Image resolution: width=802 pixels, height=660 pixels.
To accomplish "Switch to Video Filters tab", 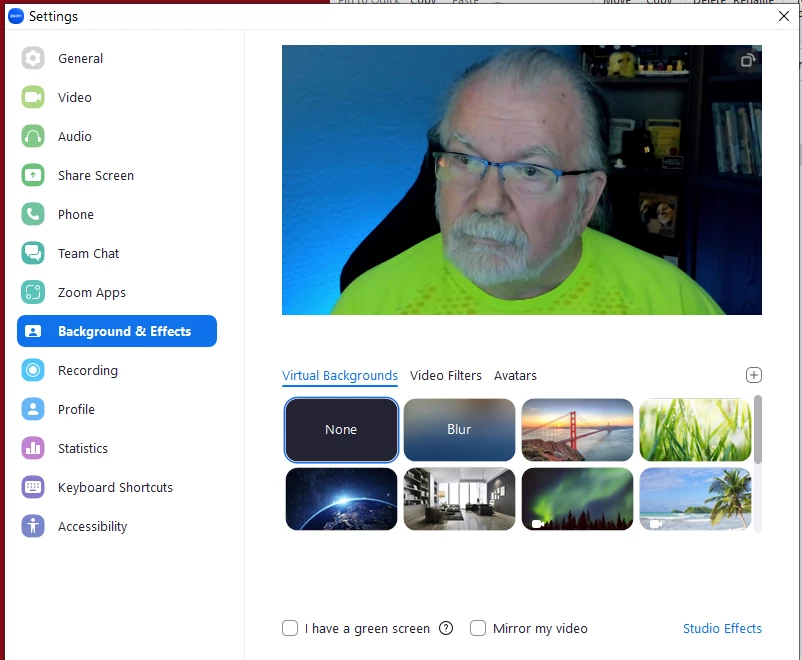I will (445, 376).
